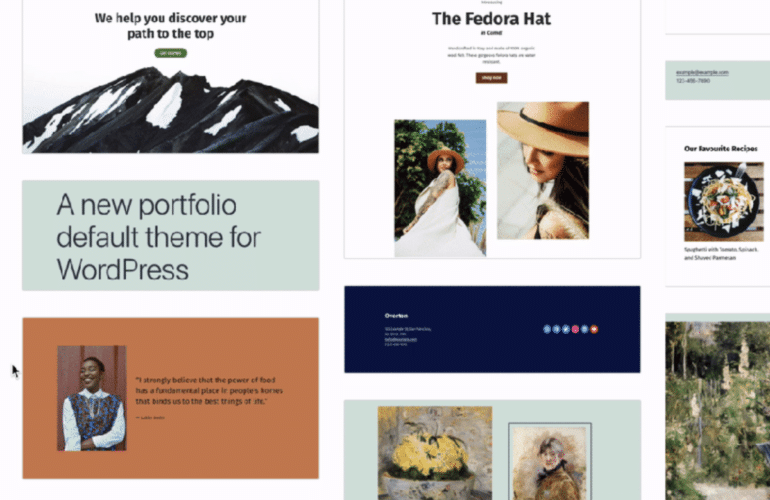Click the orange social icon in navy footer
Image resolution: width=770 pixels, height=500 pixels.
click(x=594, y=329)
